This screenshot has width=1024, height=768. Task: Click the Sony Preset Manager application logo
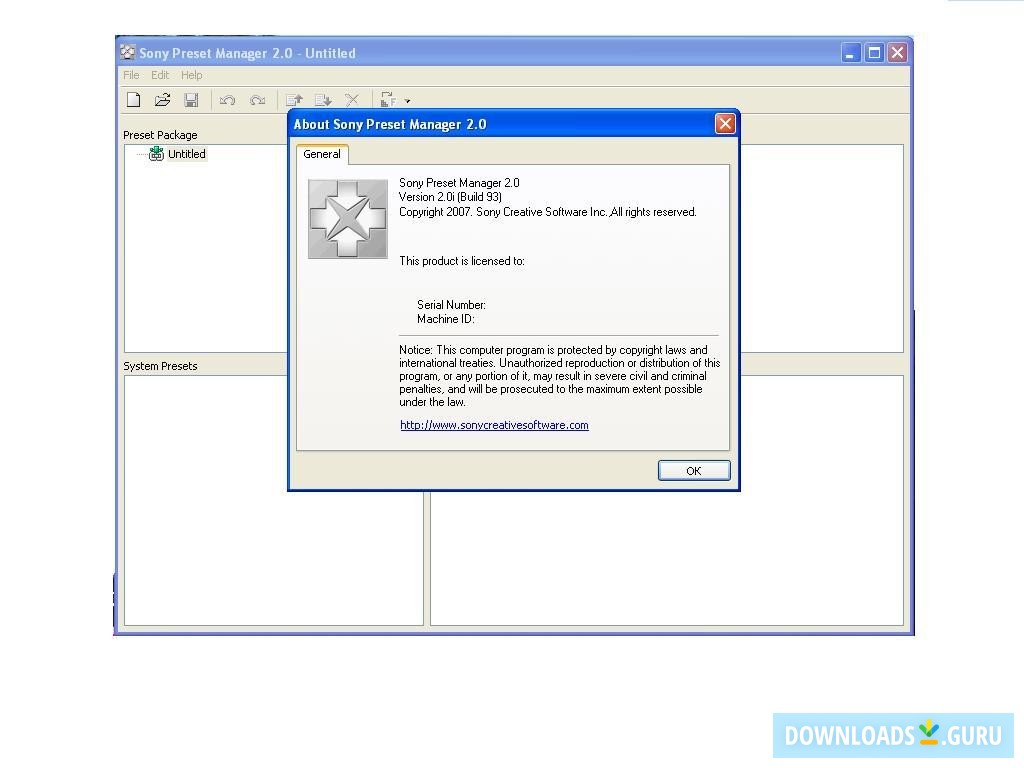(347, 218)
